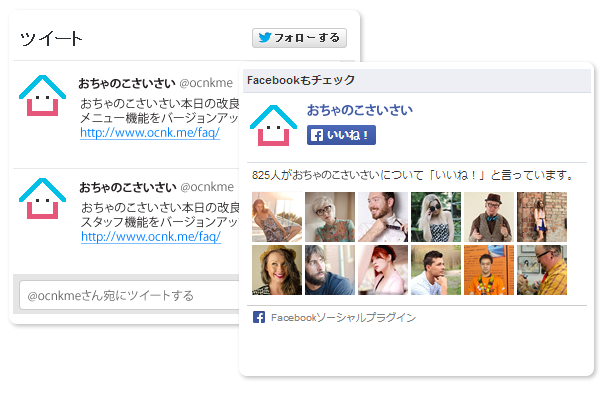Click second tweet's @ocnkme handle

coord(207,187)
